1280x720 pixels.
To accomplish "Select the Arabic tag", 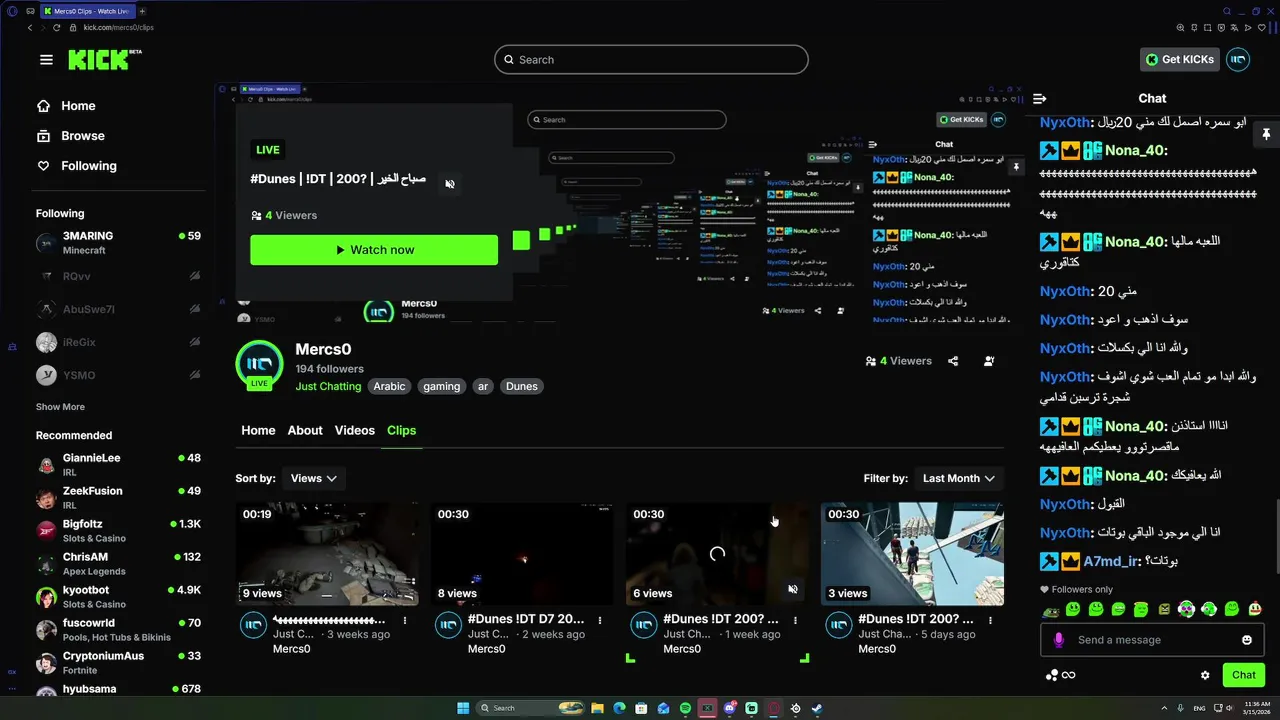I will 390,386.
